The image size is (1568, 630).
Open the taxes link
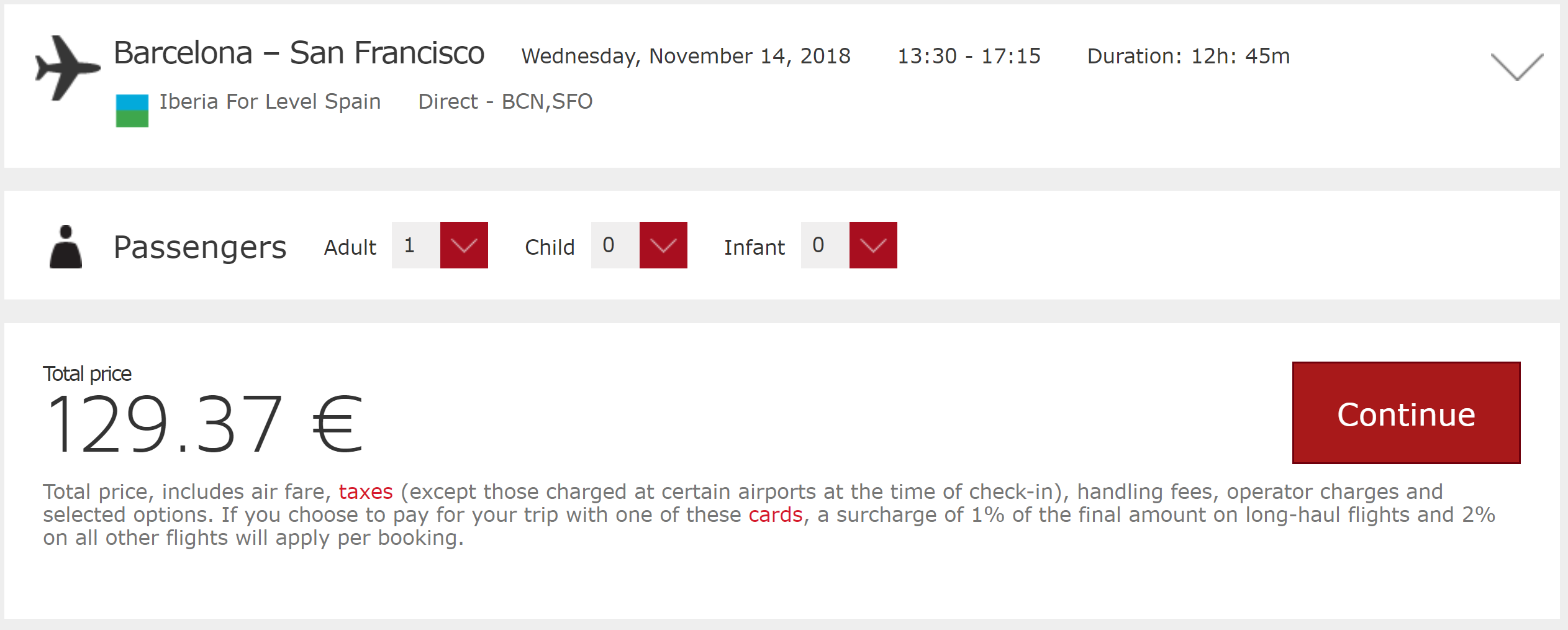click(x=366, y=491)
